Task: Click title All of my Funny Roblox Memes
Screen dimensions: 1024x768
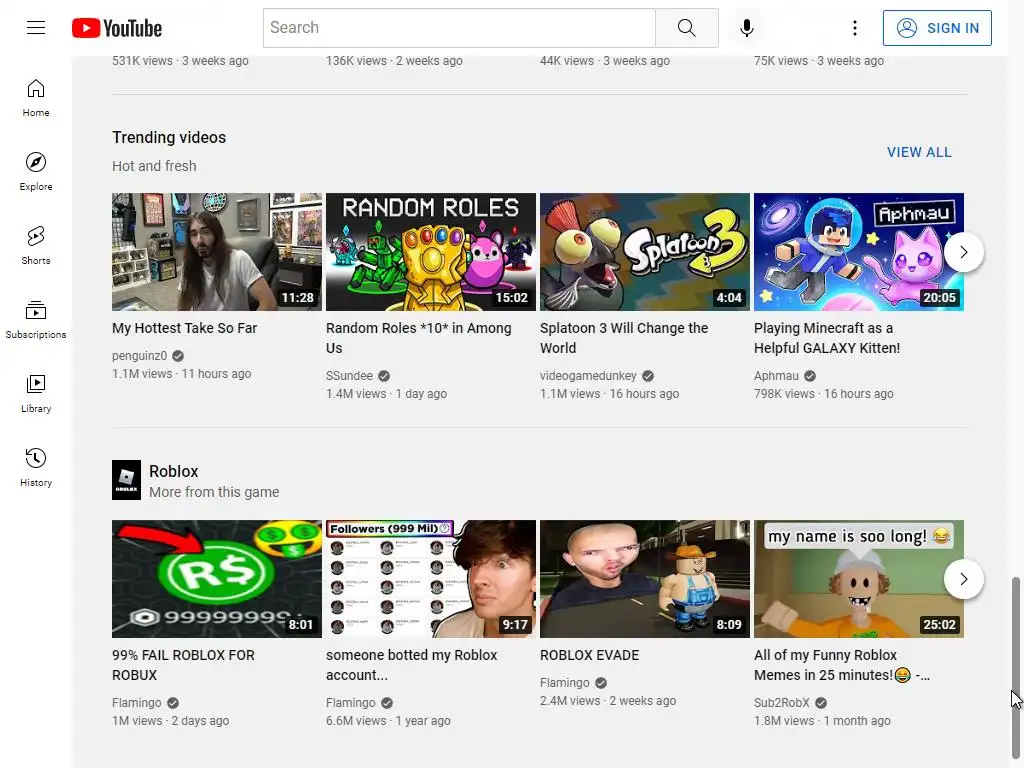Action: coord(842,665)
